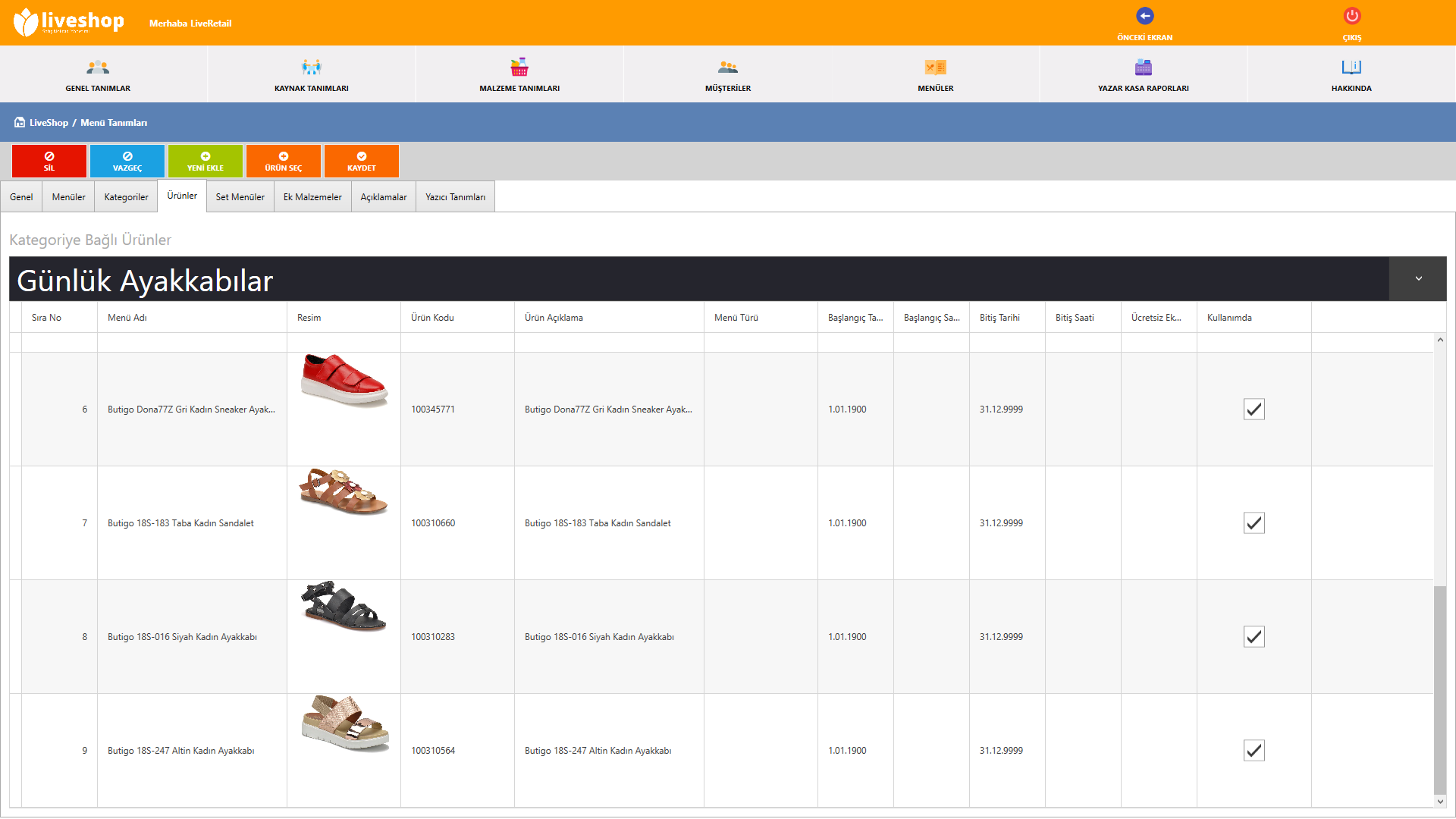Click Menü Tanımları breadcrumb text
The height and width of the screenshot is (819, 1456).
click(x=114, y=123)
